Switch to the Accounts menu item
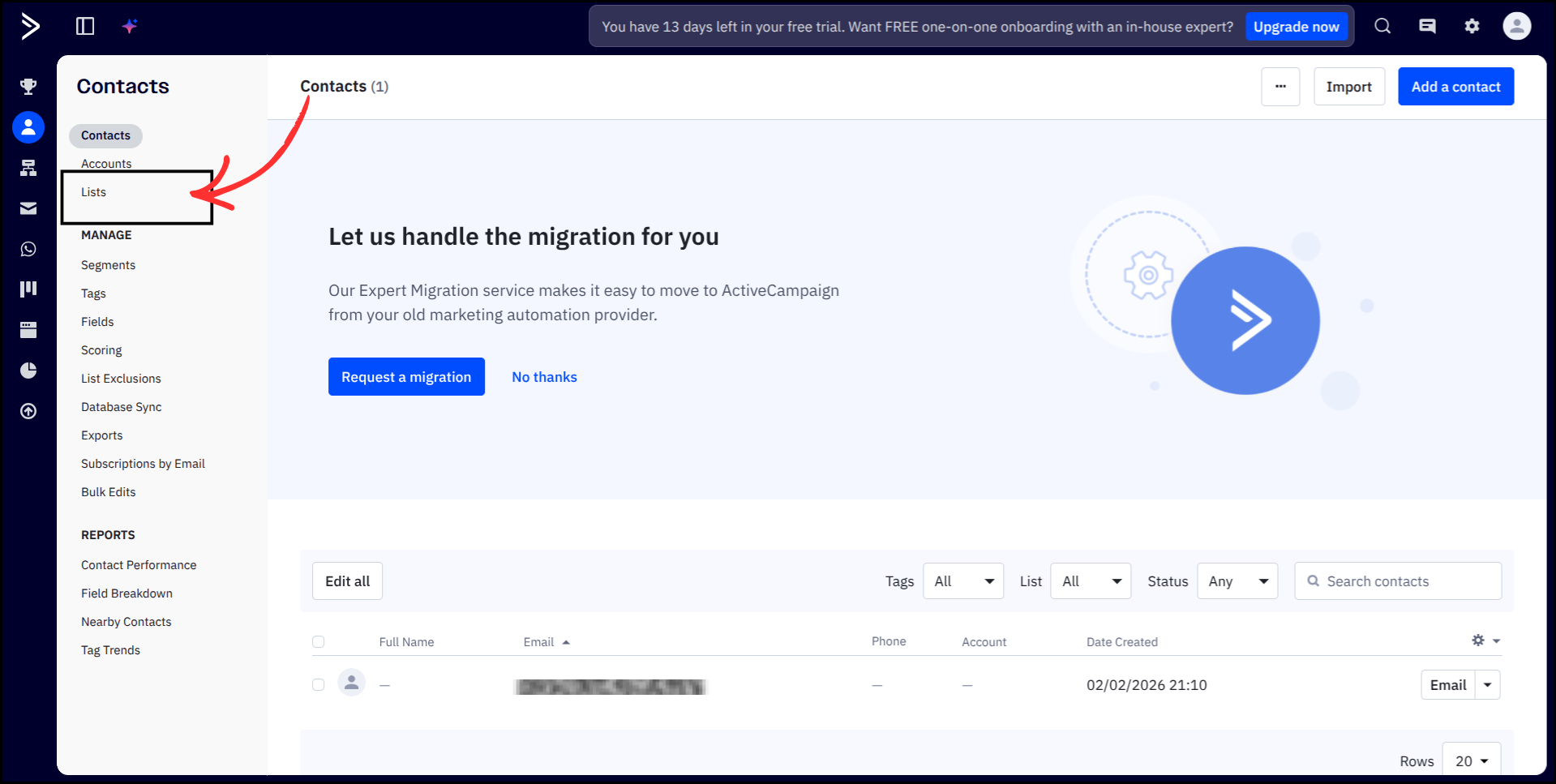 tap(106, 163)
